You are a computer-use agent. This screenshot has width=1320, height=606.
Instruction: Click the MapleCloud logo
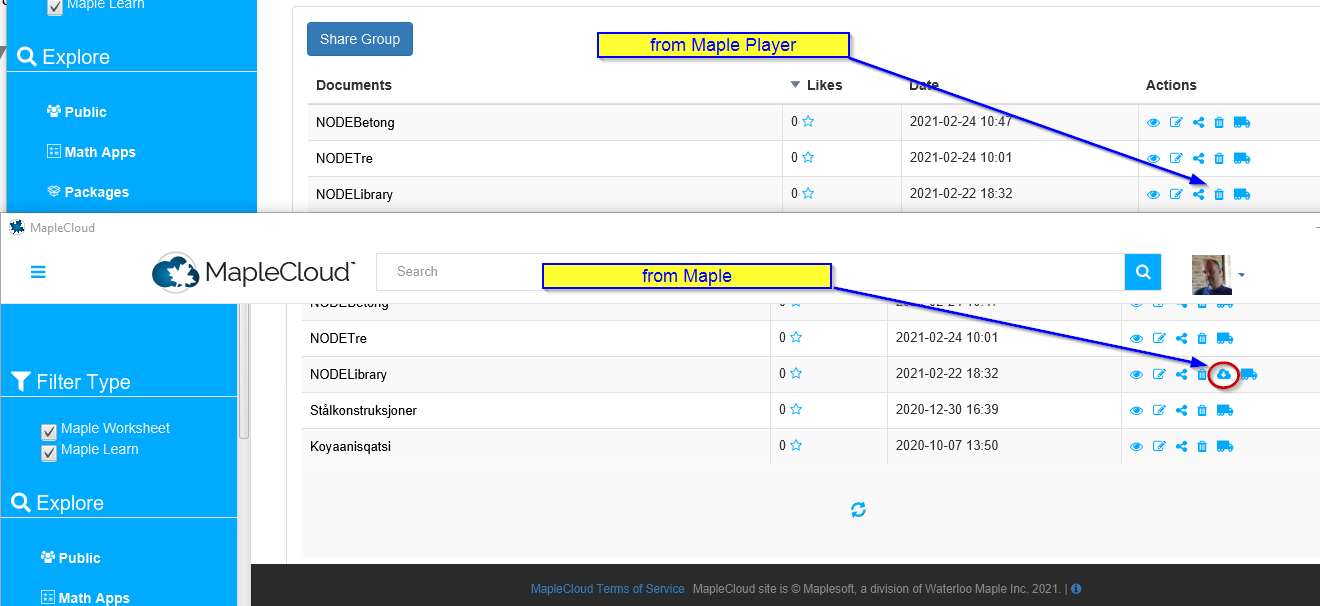tap(254, 272)
